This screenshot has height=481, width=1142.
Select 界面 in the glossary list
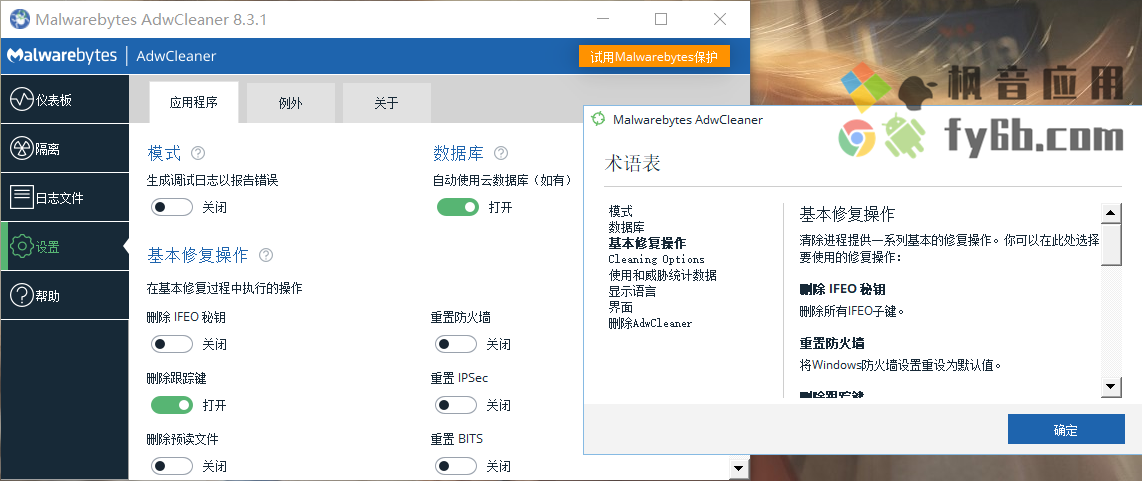621,308
